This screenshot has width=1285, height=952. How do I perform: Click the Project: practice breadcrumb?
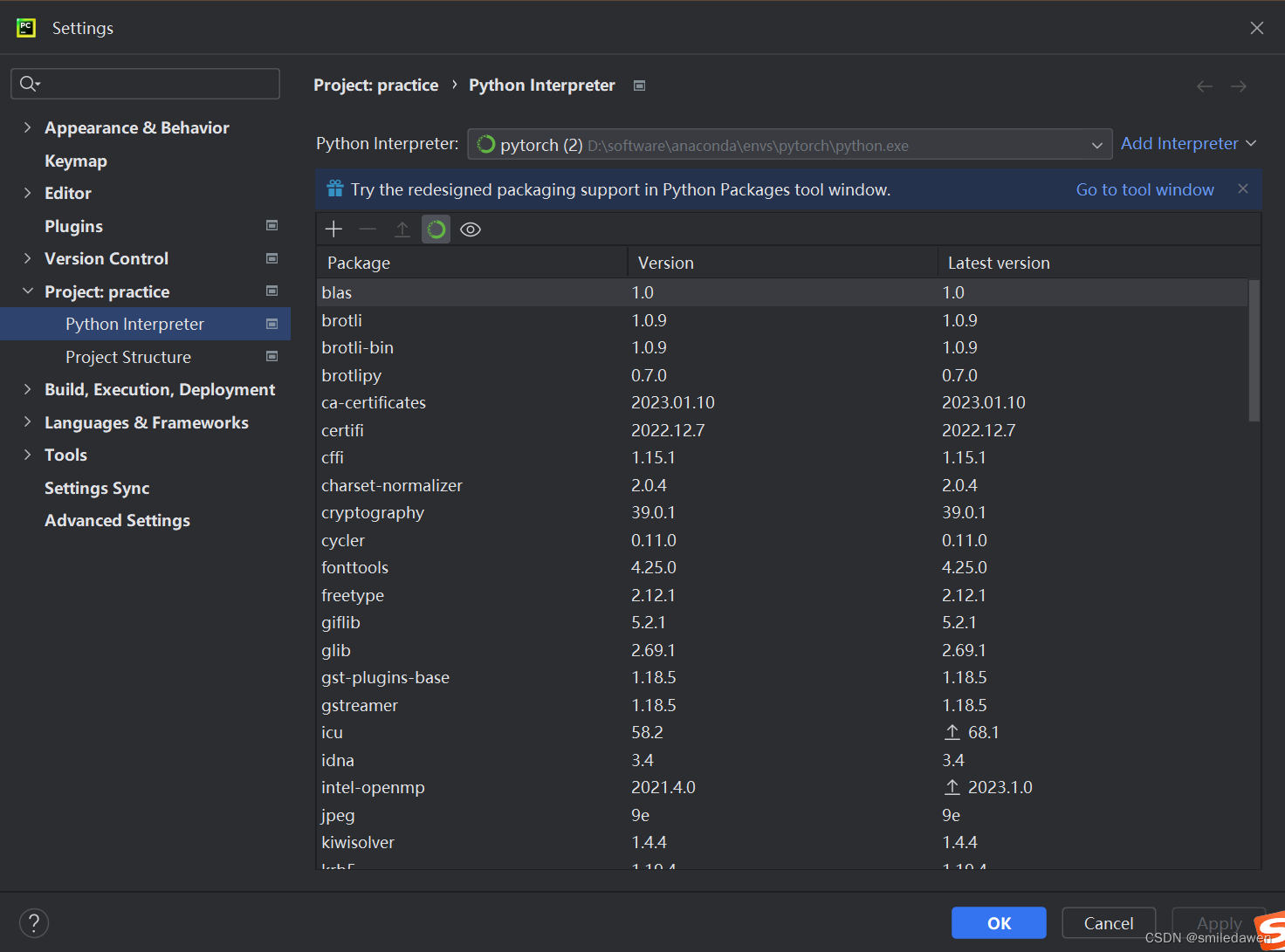[x=376, y=85]
